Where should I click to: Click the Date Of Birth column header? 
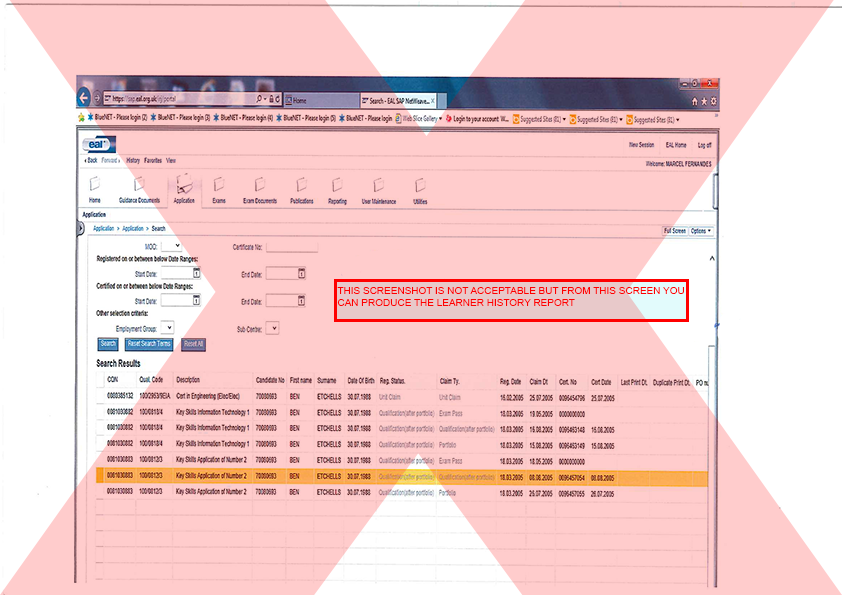tap(361, 381)
